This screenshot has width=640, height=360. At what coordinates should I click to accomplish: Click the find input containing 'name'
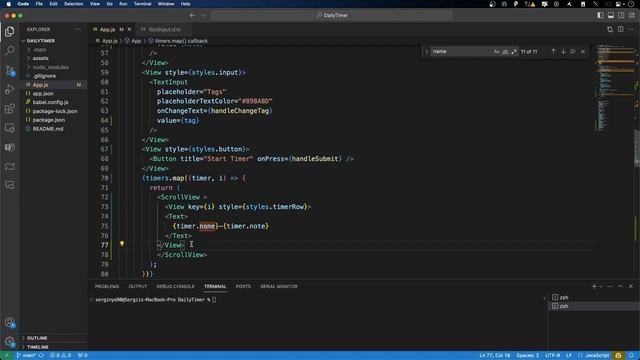pyautogui.click(x=461, y=51)
